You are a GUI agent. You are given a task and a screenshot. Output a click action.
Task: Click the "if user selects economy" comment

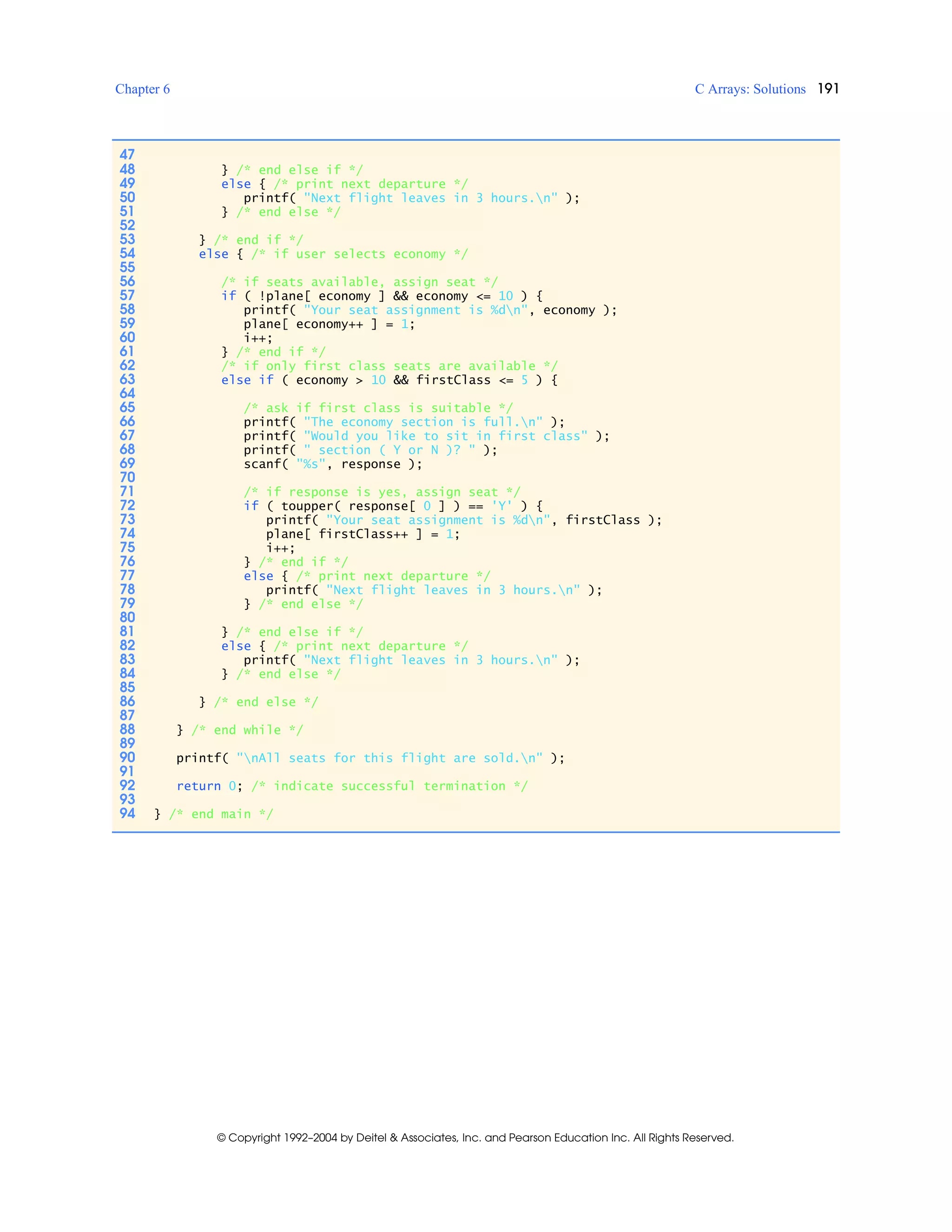tap(359, 254)
